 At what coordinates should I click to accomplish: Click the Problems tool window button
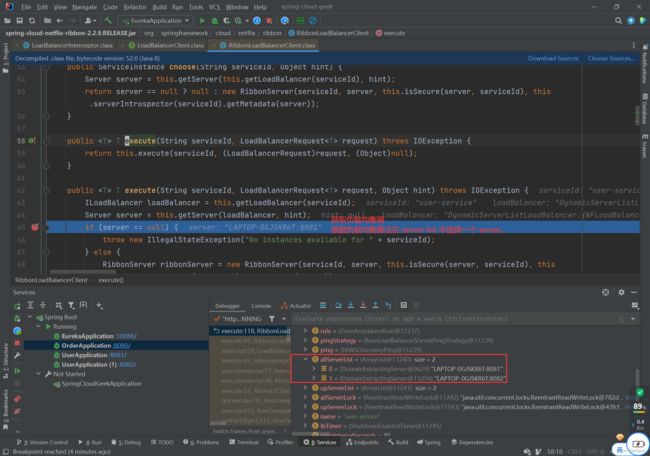201,442
